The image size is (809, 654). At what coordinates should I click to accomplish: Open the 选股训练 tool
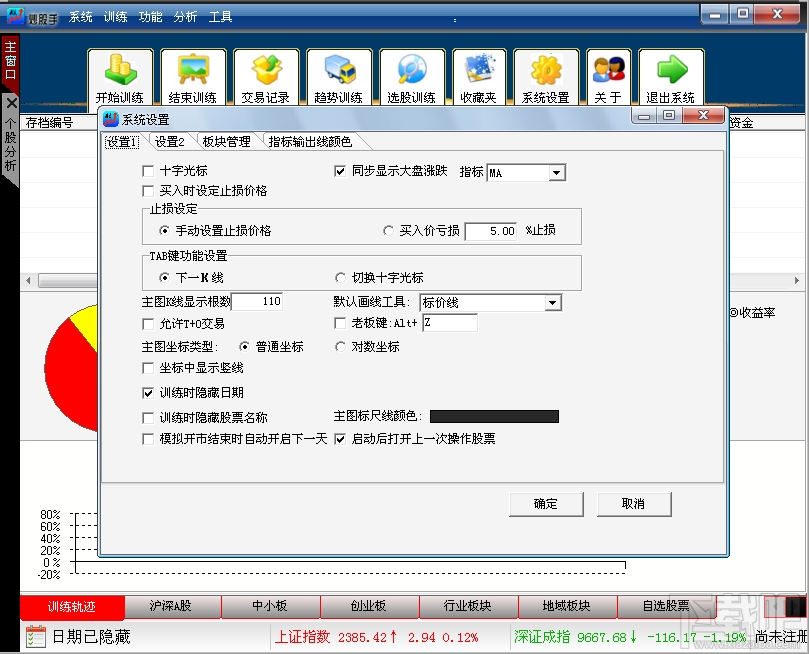[412, 75]
